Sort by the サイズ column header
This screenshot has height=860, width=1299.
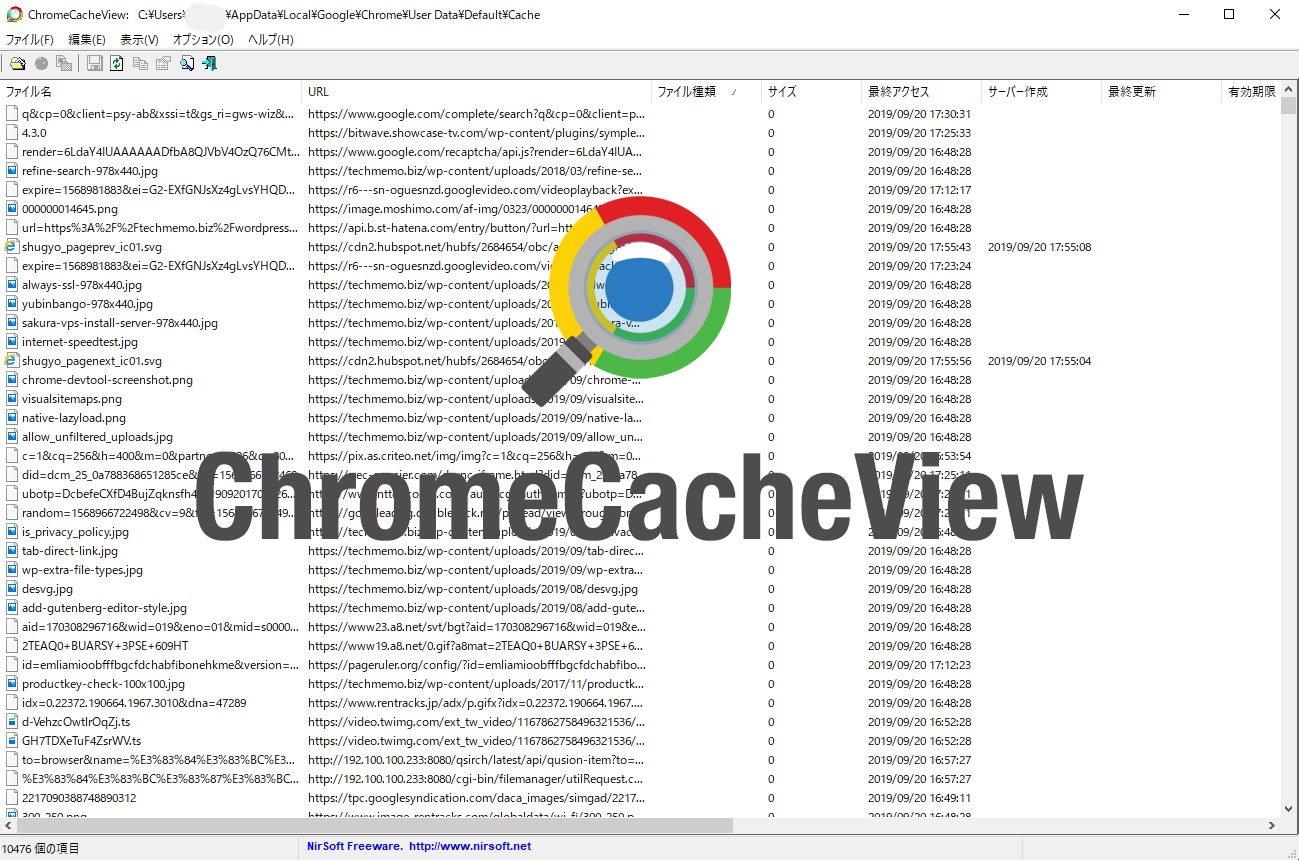pyautogui.click(x=812, y=92)
